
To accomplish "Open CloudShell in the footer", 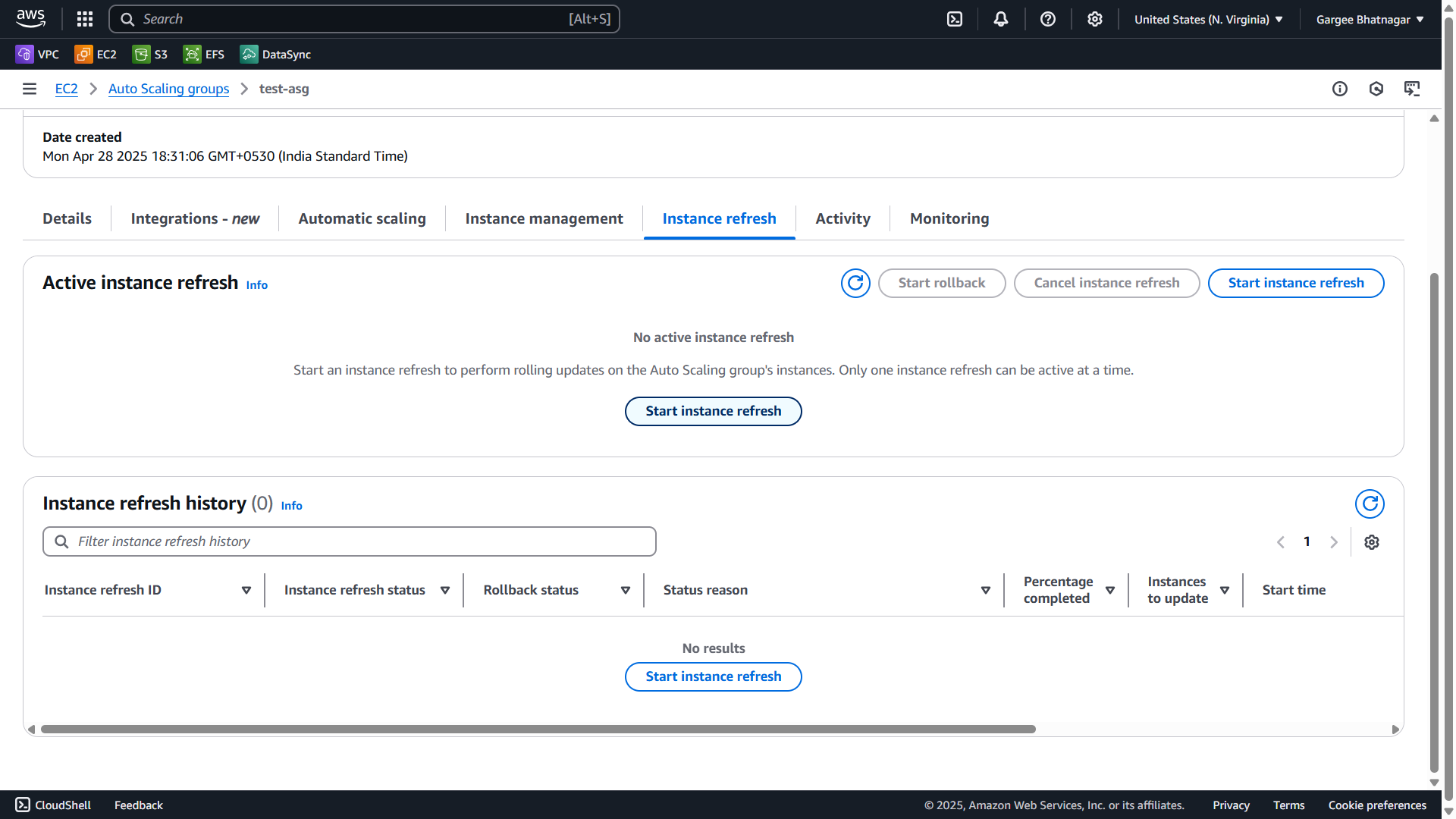I will tap(53, 805).
